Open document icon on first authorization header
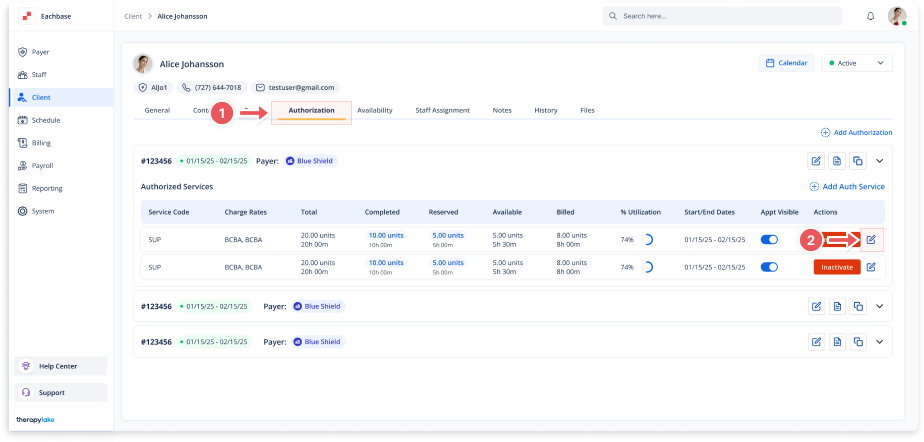The width and height of the screenshot is (924, 442). tap(837, 160)
